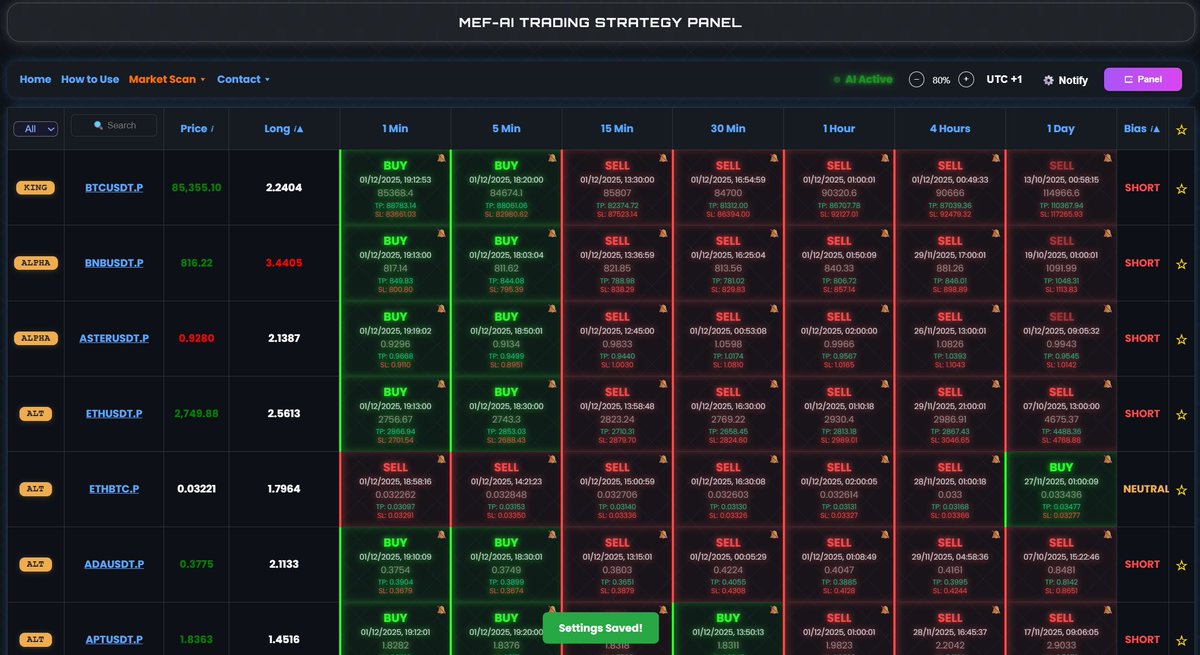Click the bell icon on ETHBTC's 1 Day BUY signal
The width and height of the screenshot is (1200, 655).
[1104, 458]
